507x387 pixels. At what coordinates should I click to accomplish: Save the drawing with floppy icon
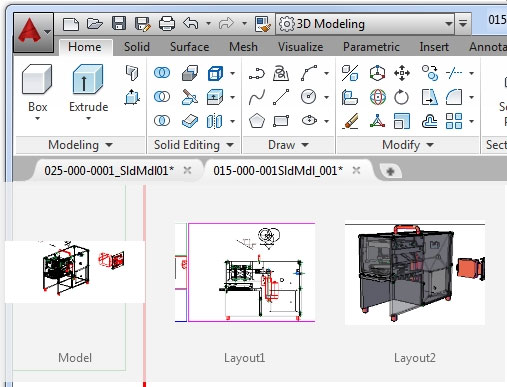[x=119, y=23]
